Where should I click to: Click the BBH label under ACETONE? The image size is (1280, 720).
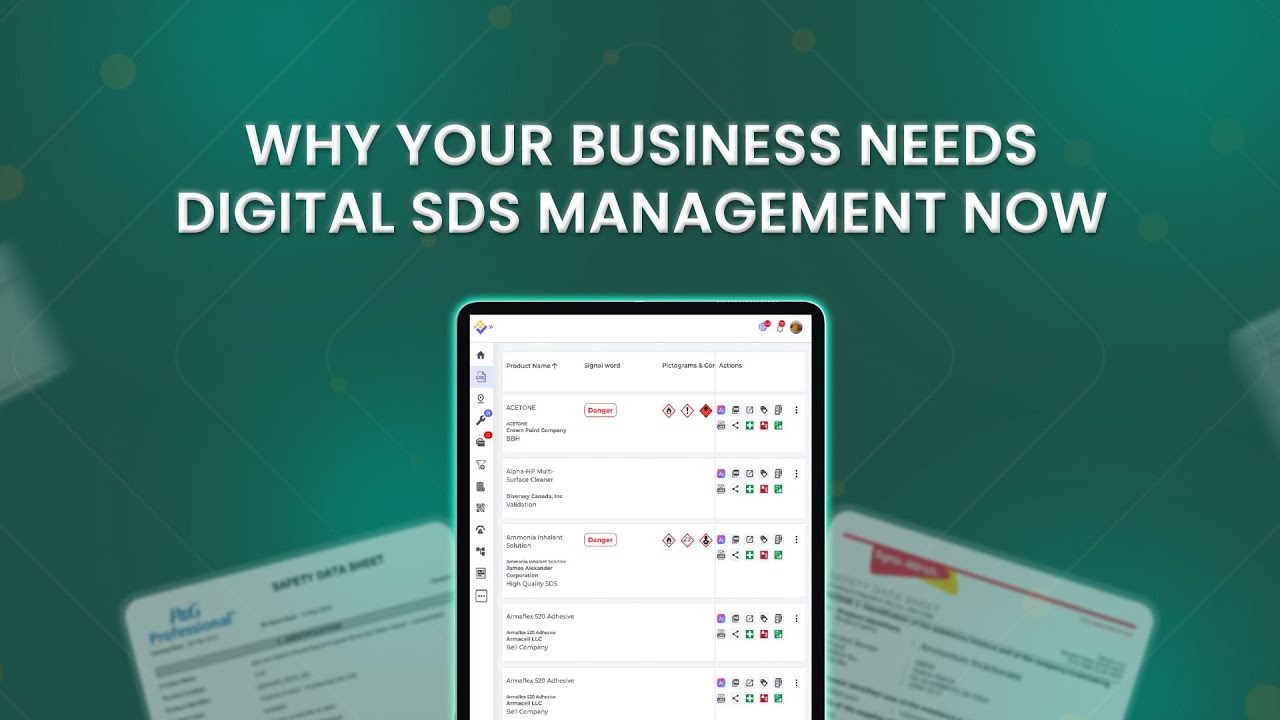click(x=513, y=439)
